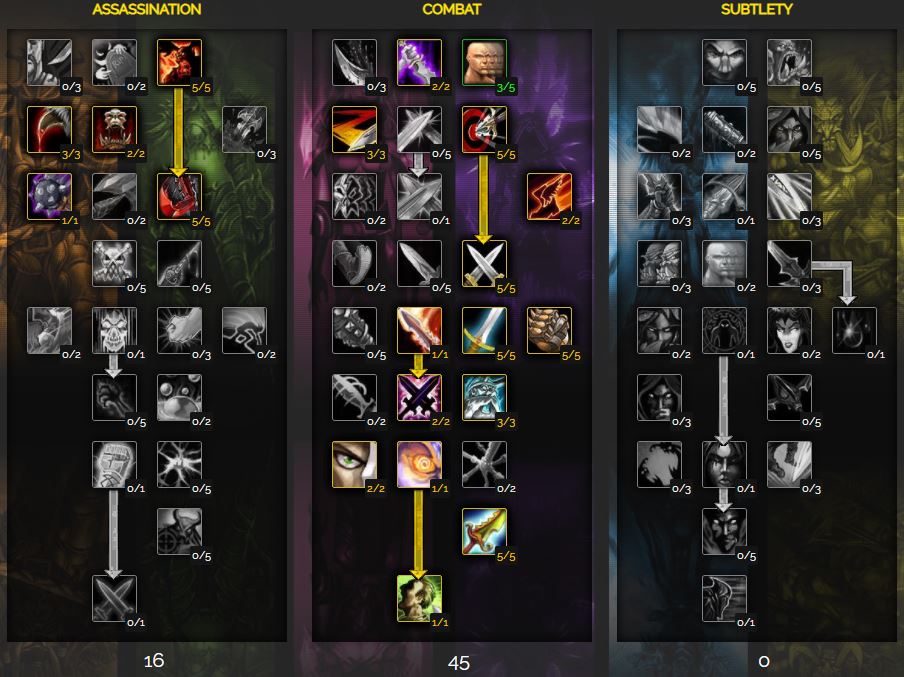Add a point to green-bordered 3/5 face talent
Screen dimensions: 904x677
click(x=484, y=62)
